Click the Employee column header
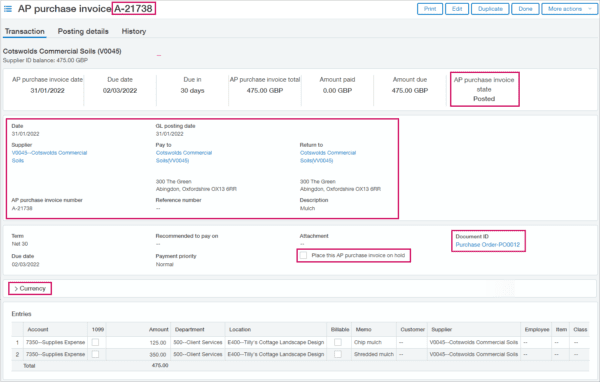Image resolution: width=600 pixels, height=382 pixels. [537, 329]
